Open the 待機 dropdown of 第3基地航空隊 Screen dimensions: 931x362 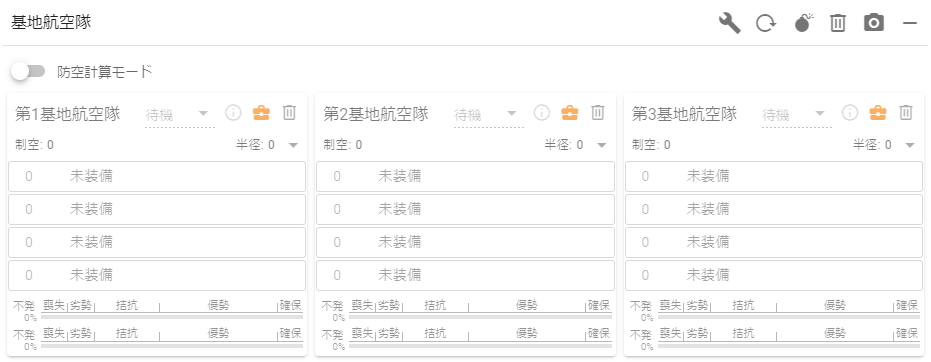tap(797, 115)
